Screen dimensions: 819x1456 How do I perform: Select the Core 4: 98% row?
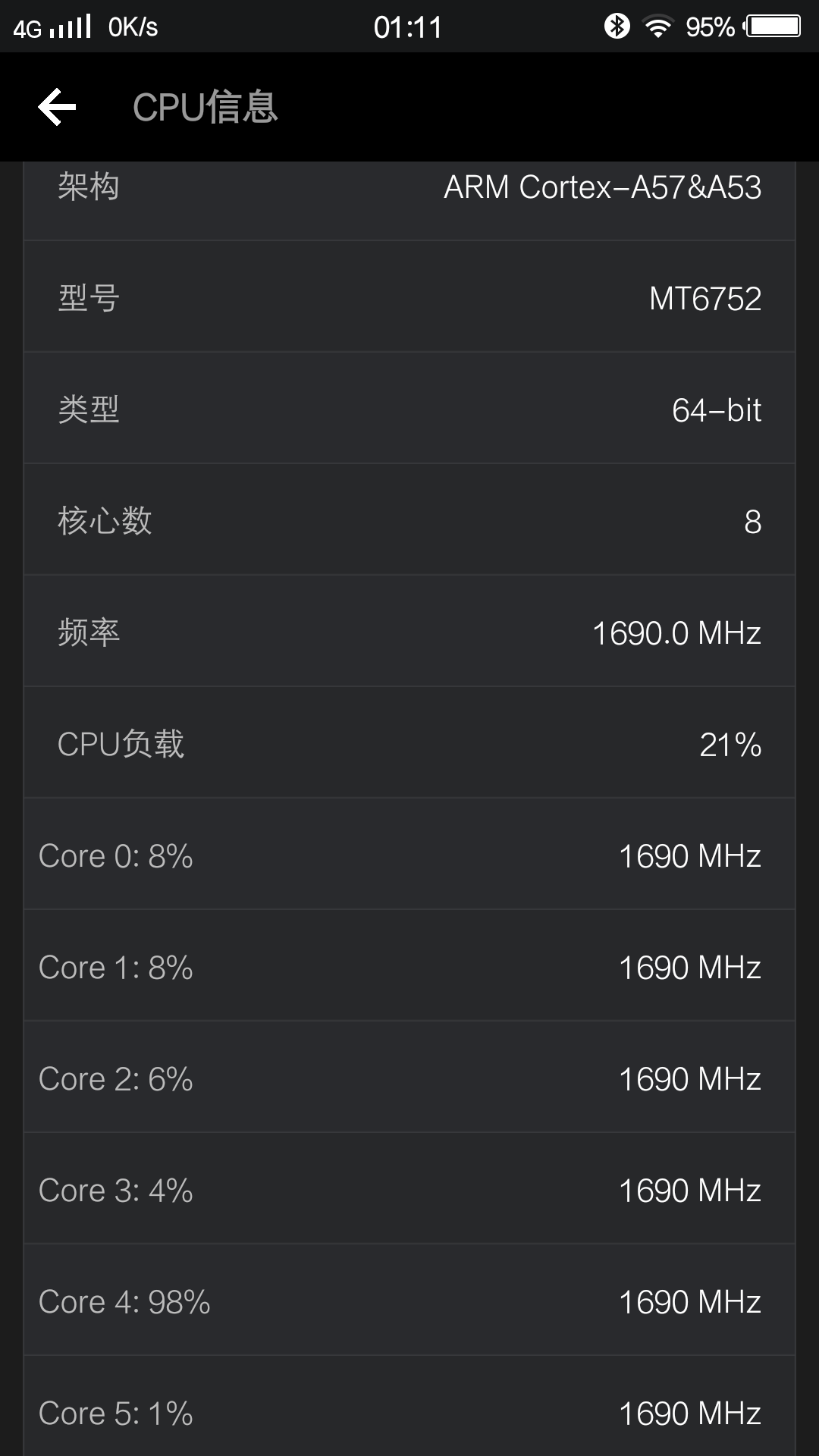(x=409, y=1301)
